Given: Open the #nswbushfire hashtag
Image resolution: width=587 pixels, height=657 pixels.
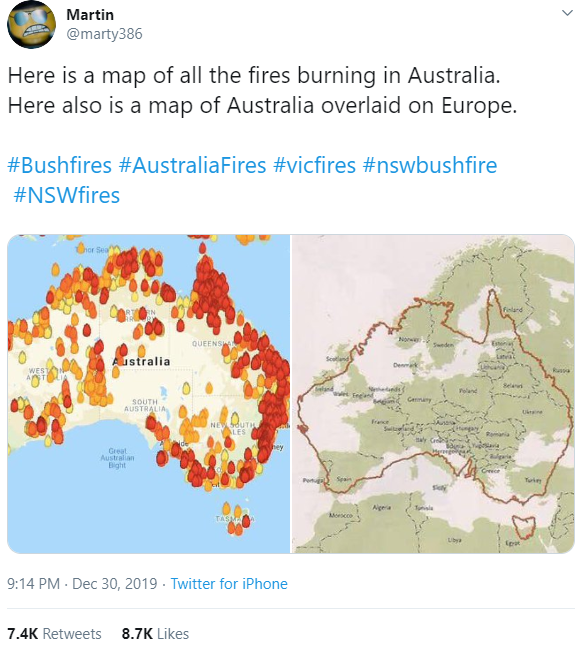Looking at the screenshot, I should [x=430, y=165].
